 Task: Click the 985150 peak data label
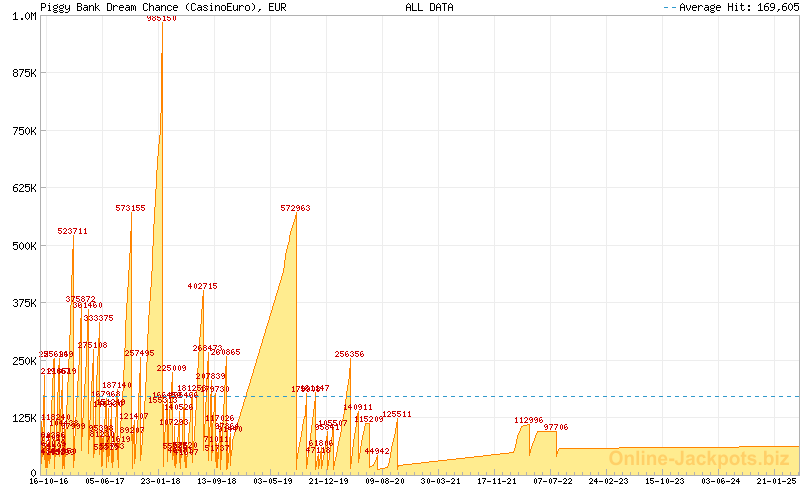tap(161, 18)
